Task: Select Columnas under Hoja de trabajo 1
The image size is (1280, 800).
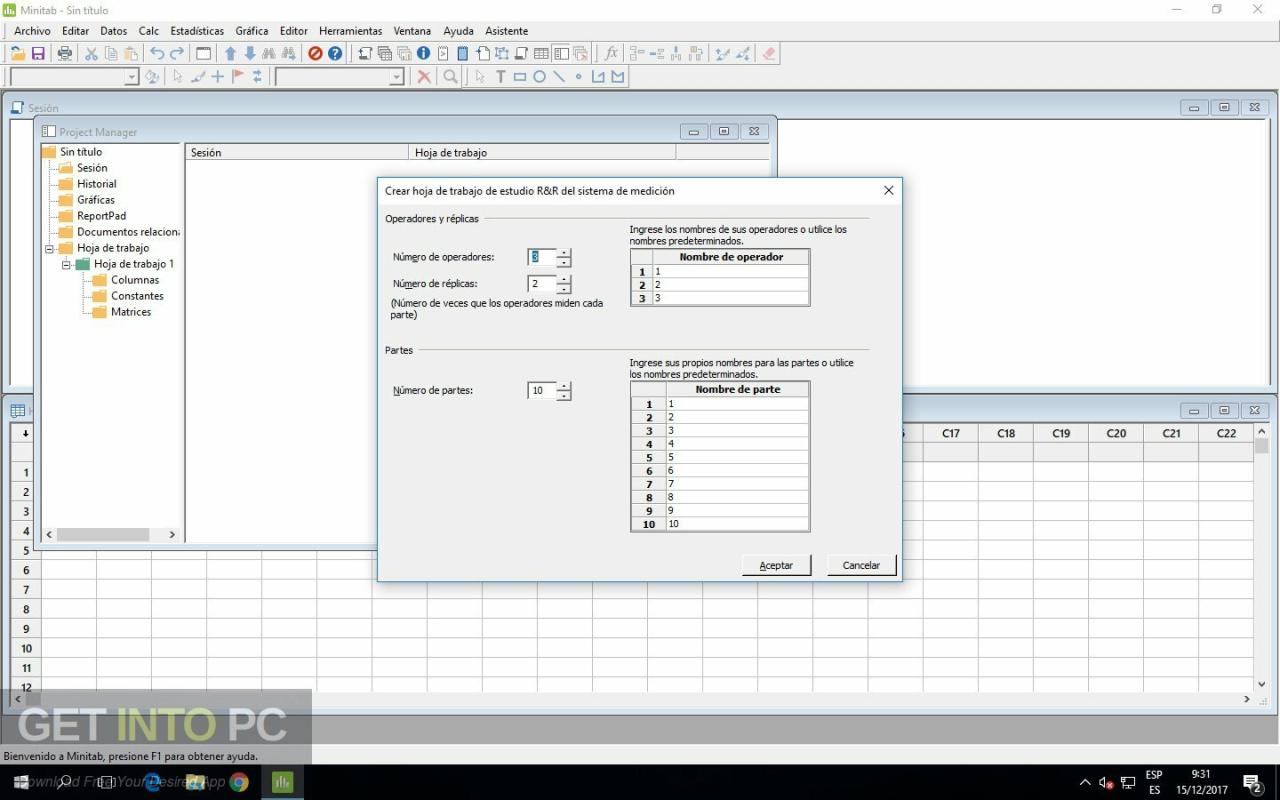Action: [135, 280]
